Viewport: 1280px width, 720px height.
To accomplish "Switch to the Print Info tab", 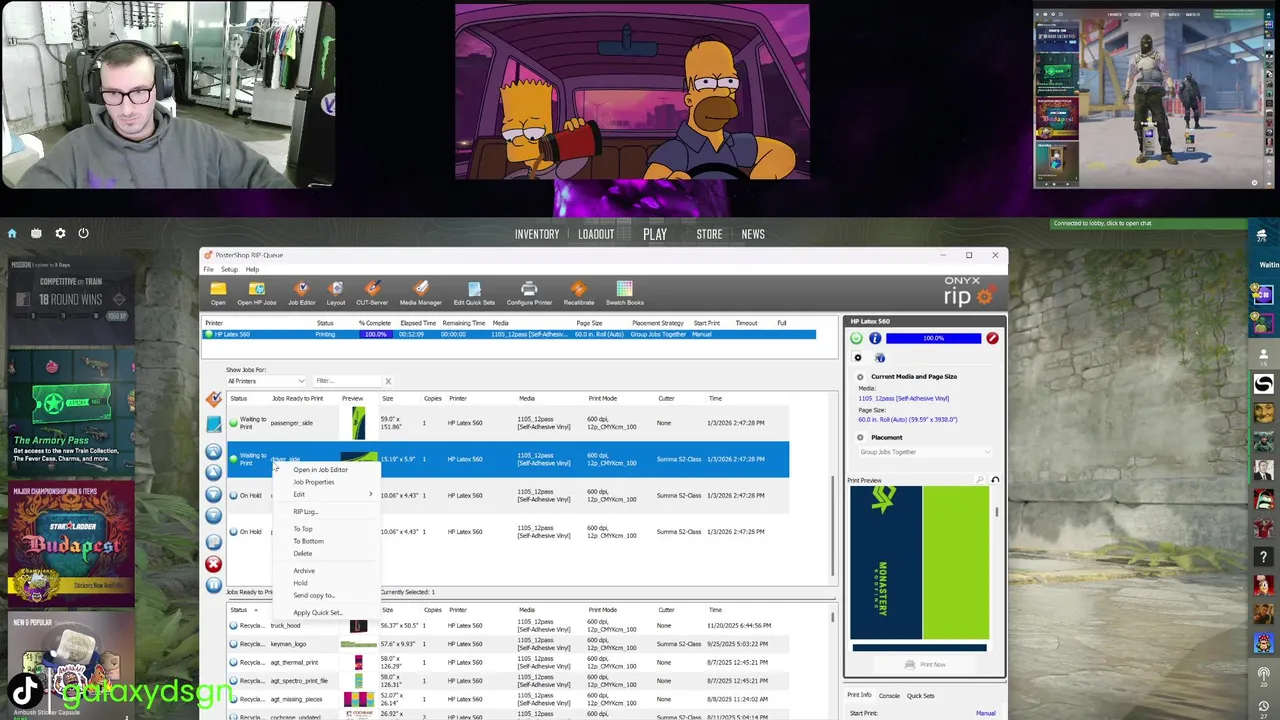I will (859, 696).
